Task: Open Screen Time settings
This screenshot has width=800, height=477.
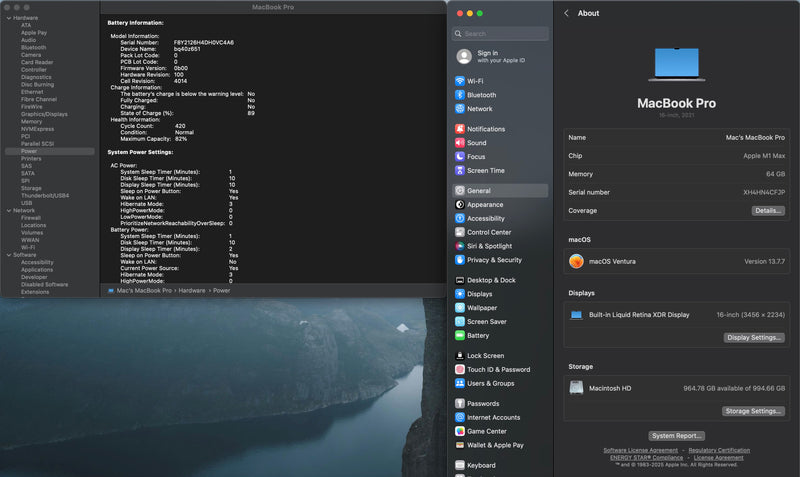Action: click(x=485, y=171)
